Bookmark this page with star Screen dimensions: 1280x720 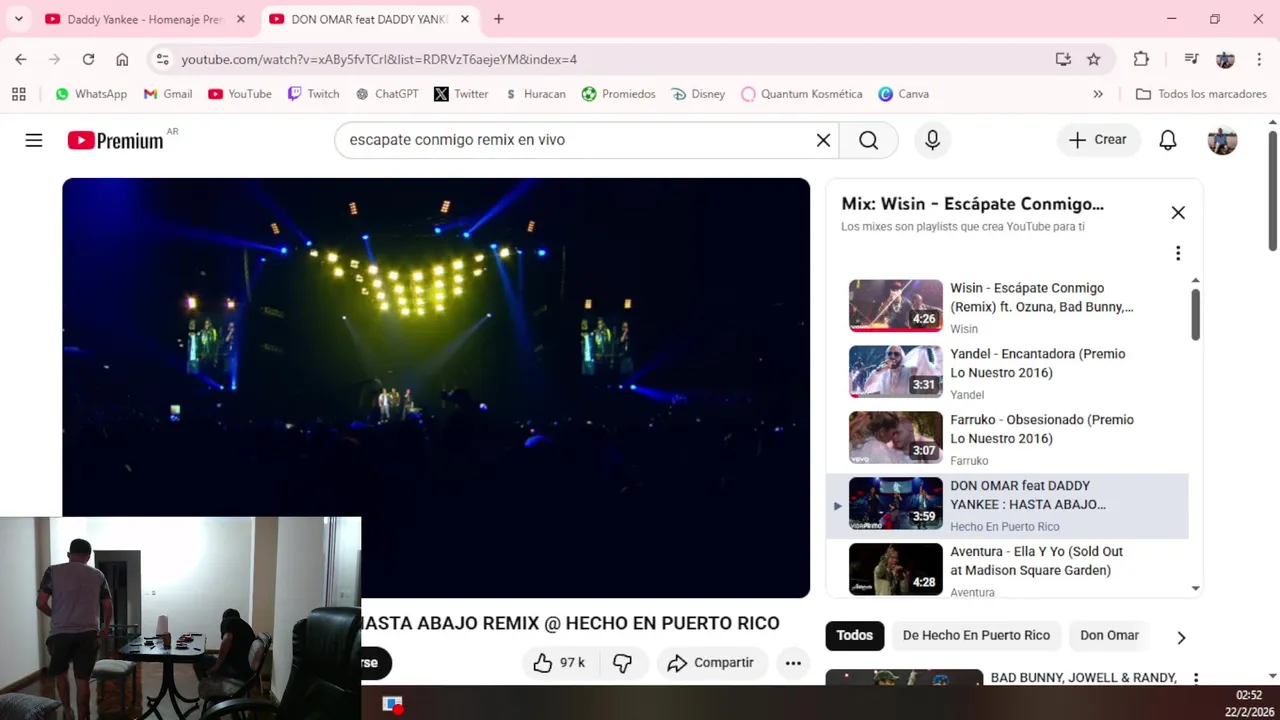pyautogui.click(x=1093, y=59)
